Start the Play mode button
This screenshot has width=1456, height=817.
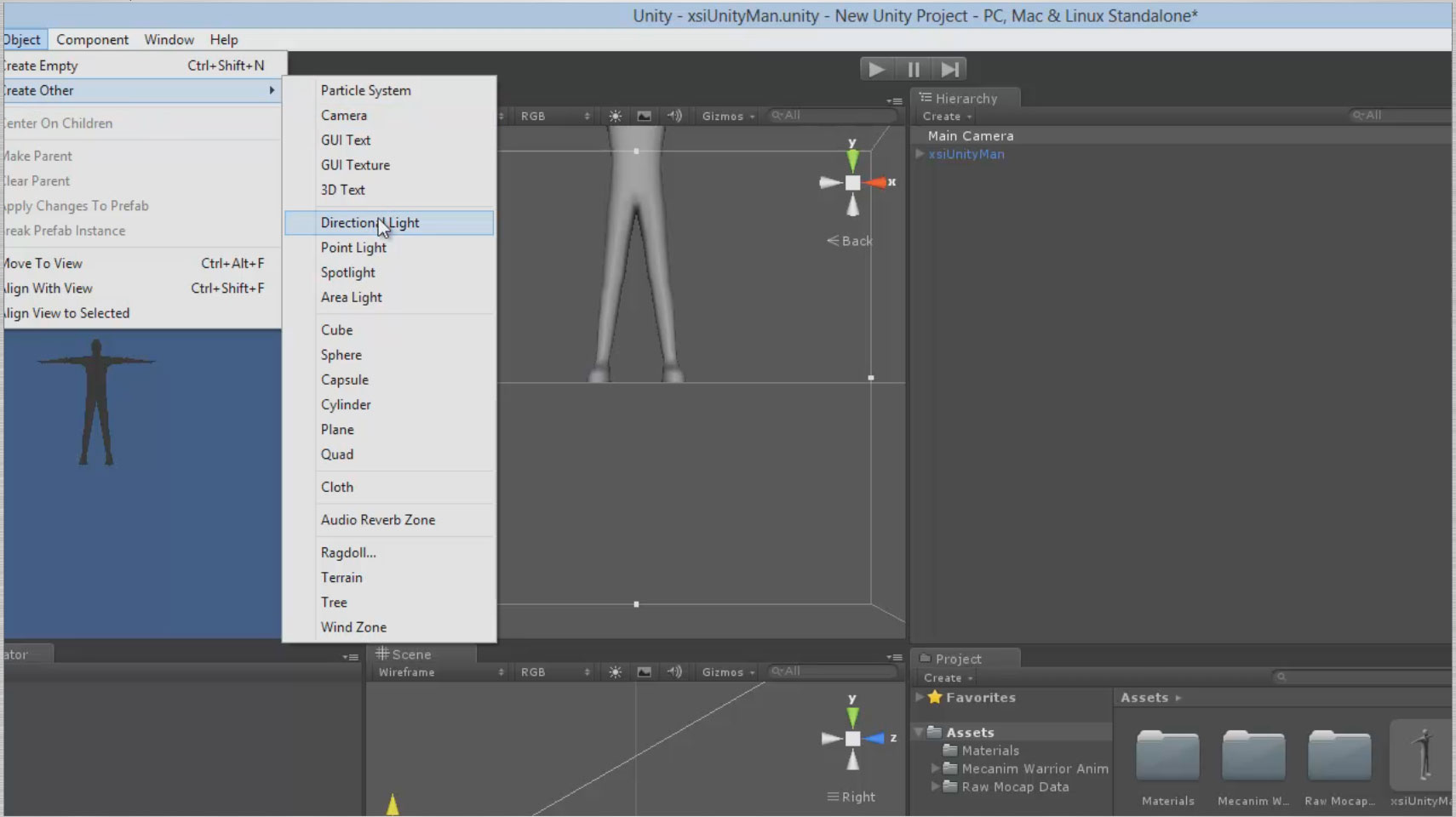pos(877,69)
